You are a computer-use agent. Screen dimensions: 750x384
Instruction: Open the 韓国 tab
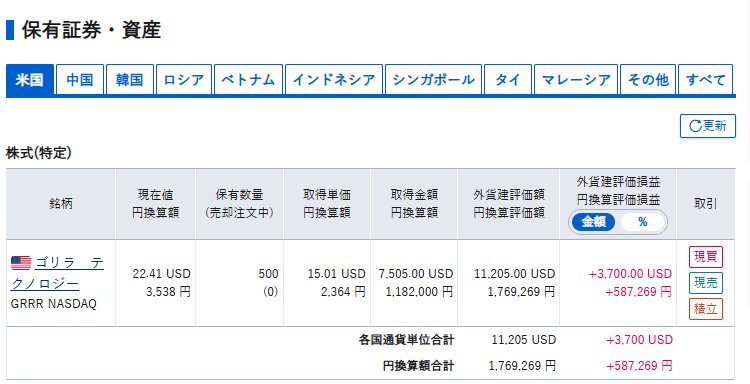pyautogui.click(x=130, y=80)
